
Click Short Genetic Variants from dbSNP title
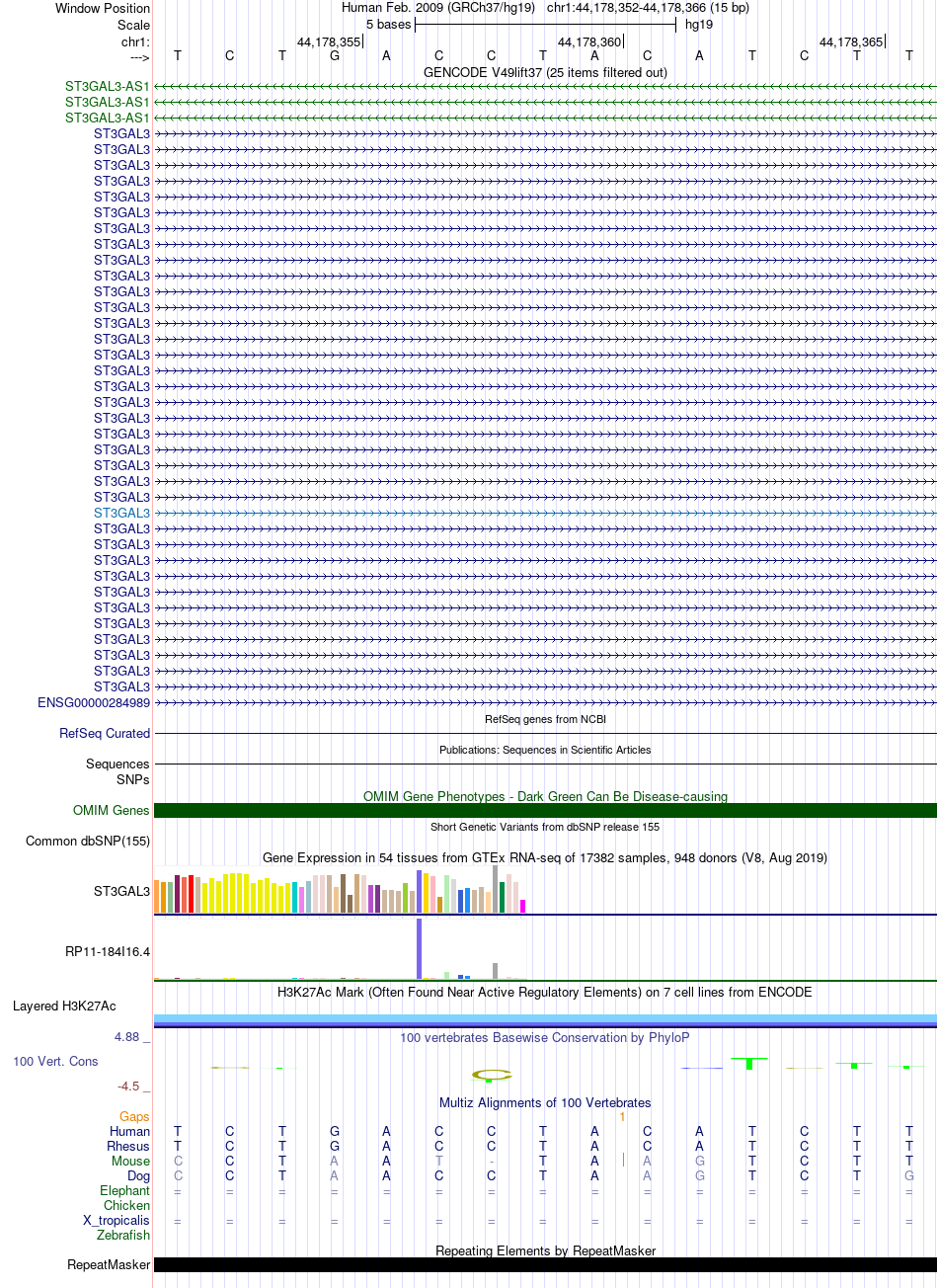pyautogui.click(x=545, y=827)
